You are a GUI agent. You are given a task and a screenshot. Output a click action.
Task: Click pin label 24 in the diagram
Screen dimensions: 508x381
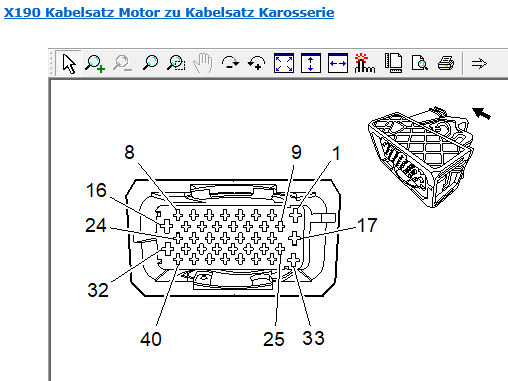tap(96, 225)
